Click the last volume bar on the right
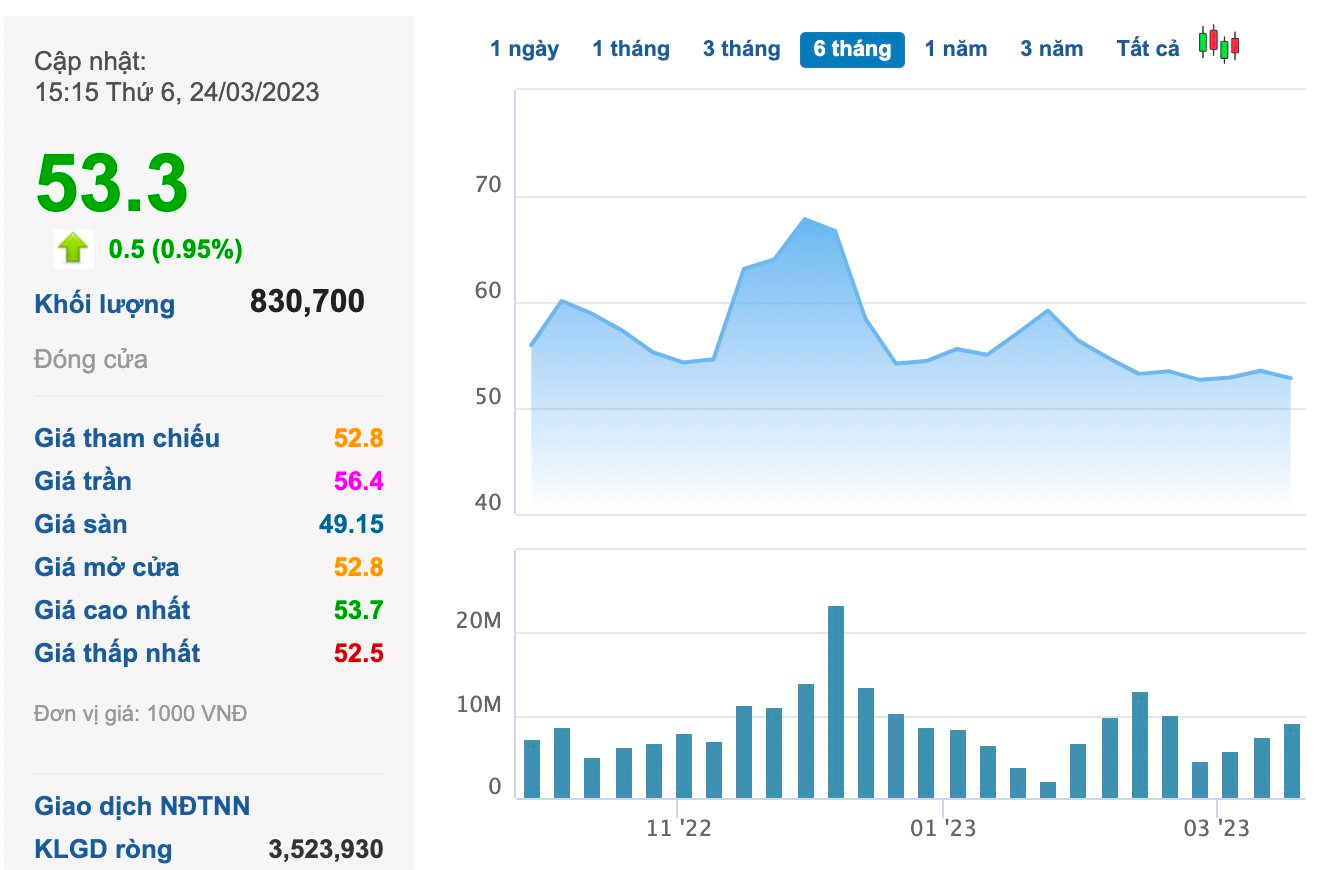 [x=1292, y=761]
